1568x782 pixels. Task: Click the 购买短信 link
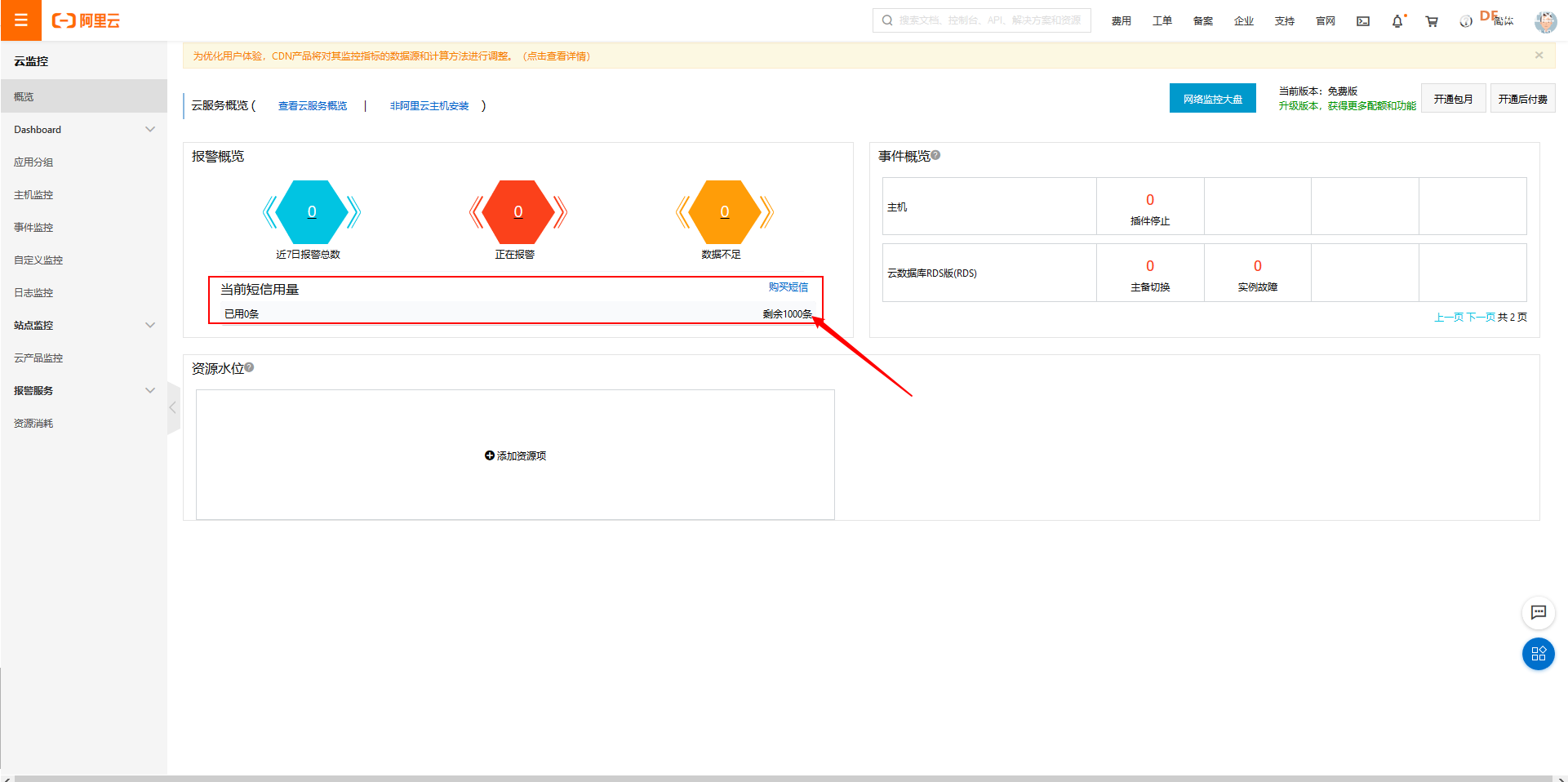788,287
